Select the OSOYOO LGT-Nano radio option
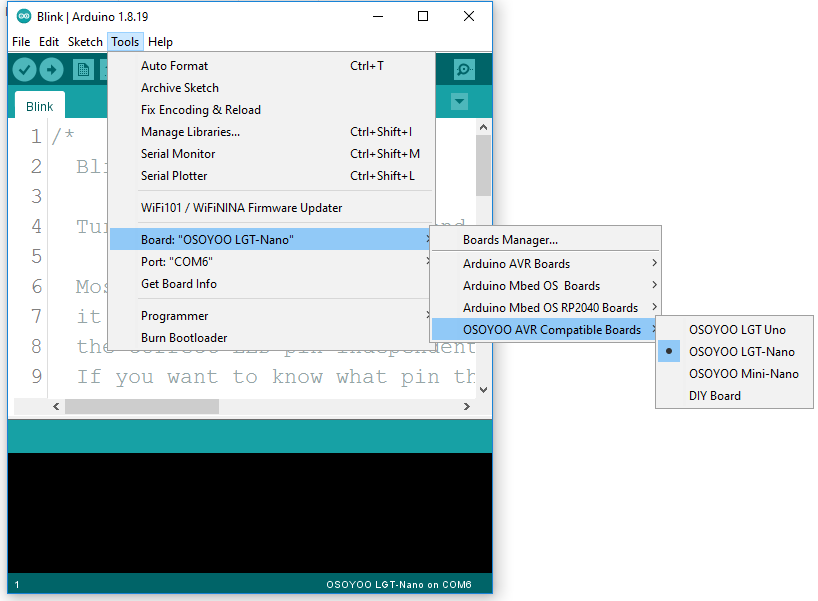Screen dimensions: 818x601 coord(735,352)
